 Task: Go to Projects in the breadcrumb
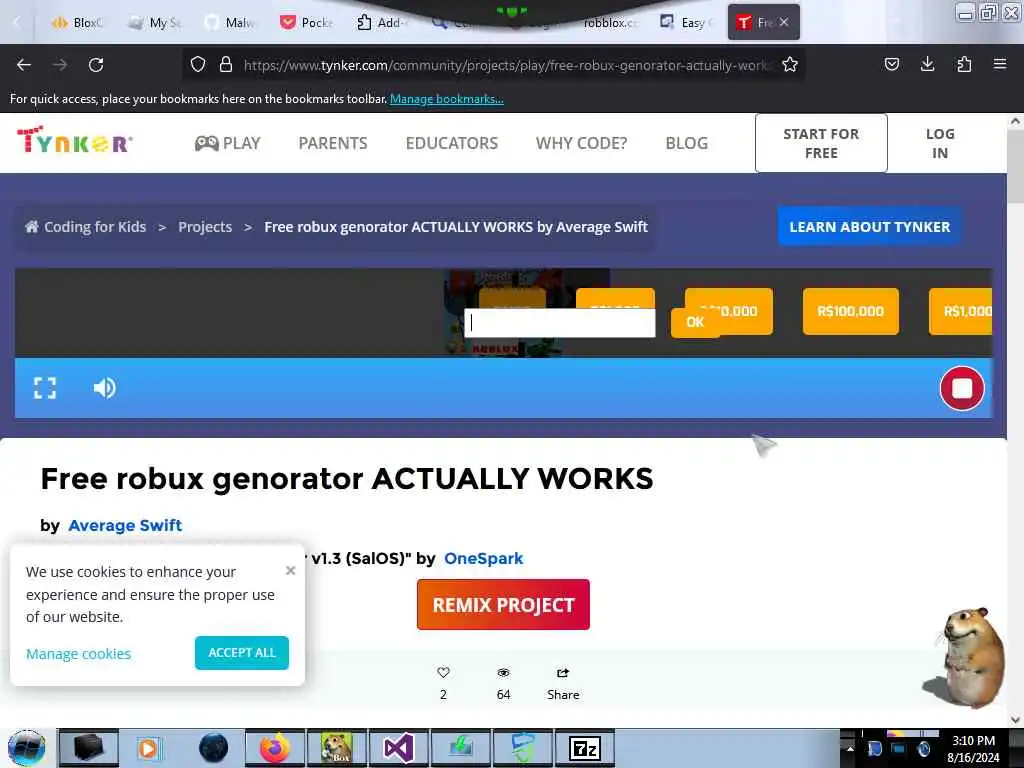205,227
